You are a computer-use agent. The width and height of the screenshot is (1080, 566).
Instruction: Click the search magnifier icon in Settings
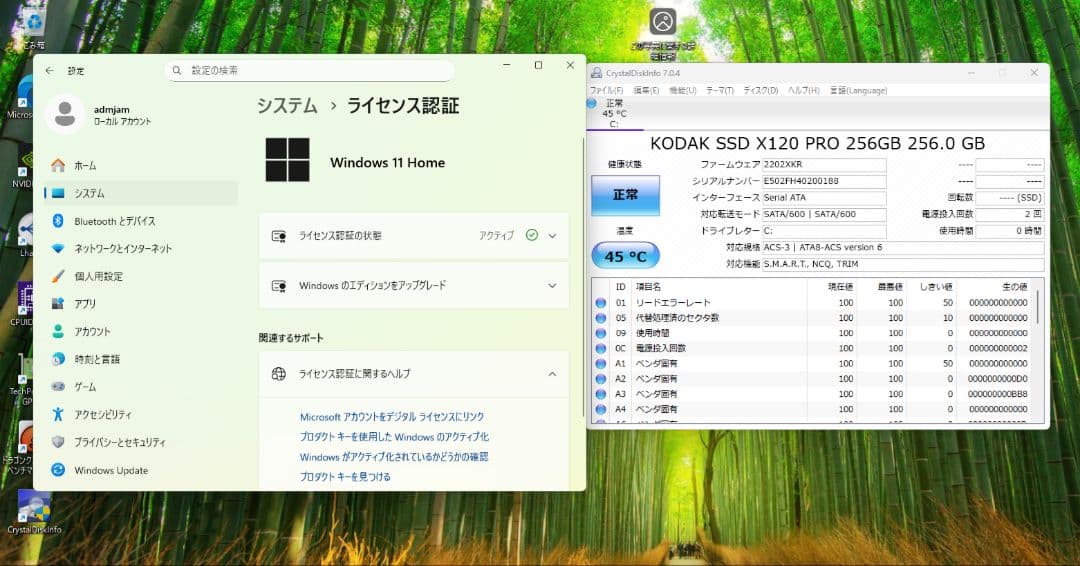(x=177, y=70)
